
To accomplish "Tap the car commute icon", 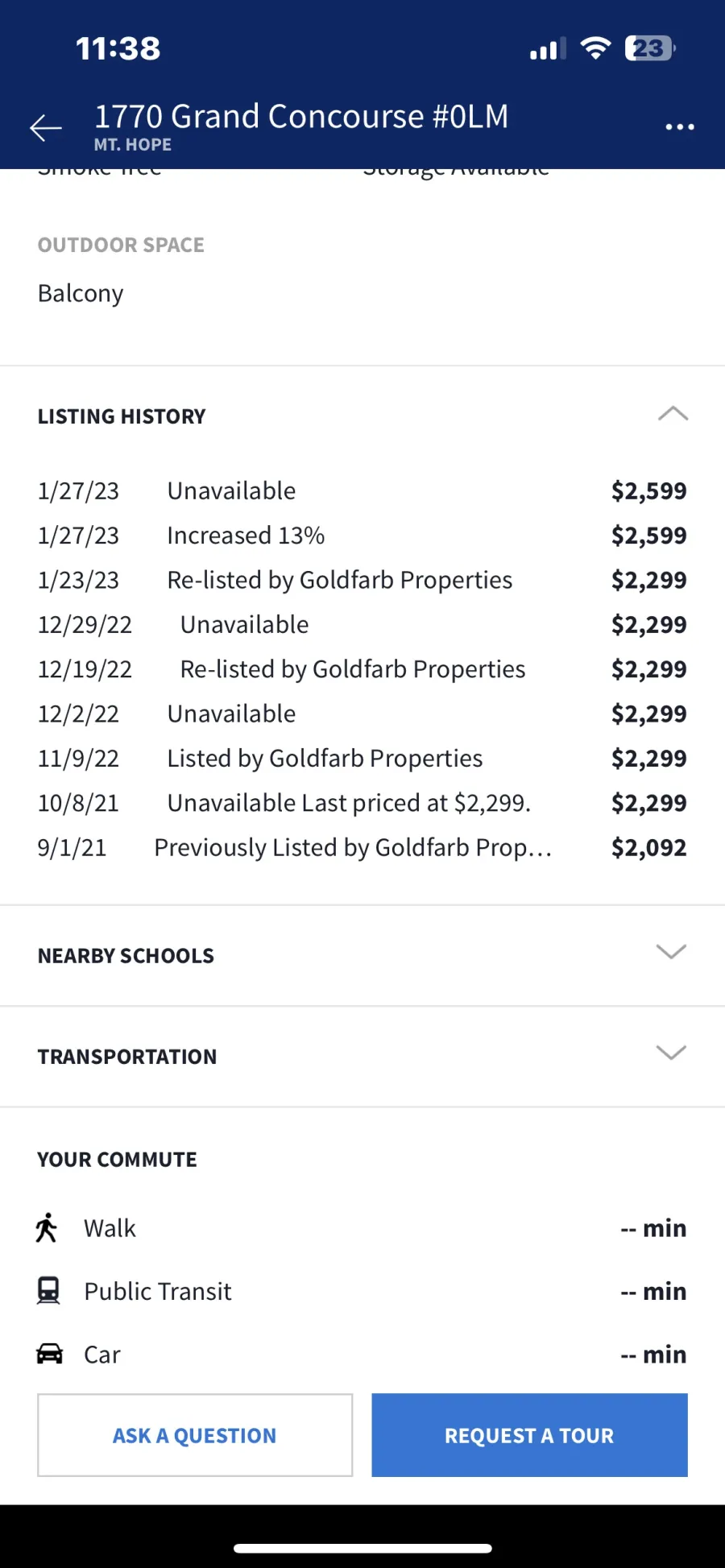I will [49, 1354].
